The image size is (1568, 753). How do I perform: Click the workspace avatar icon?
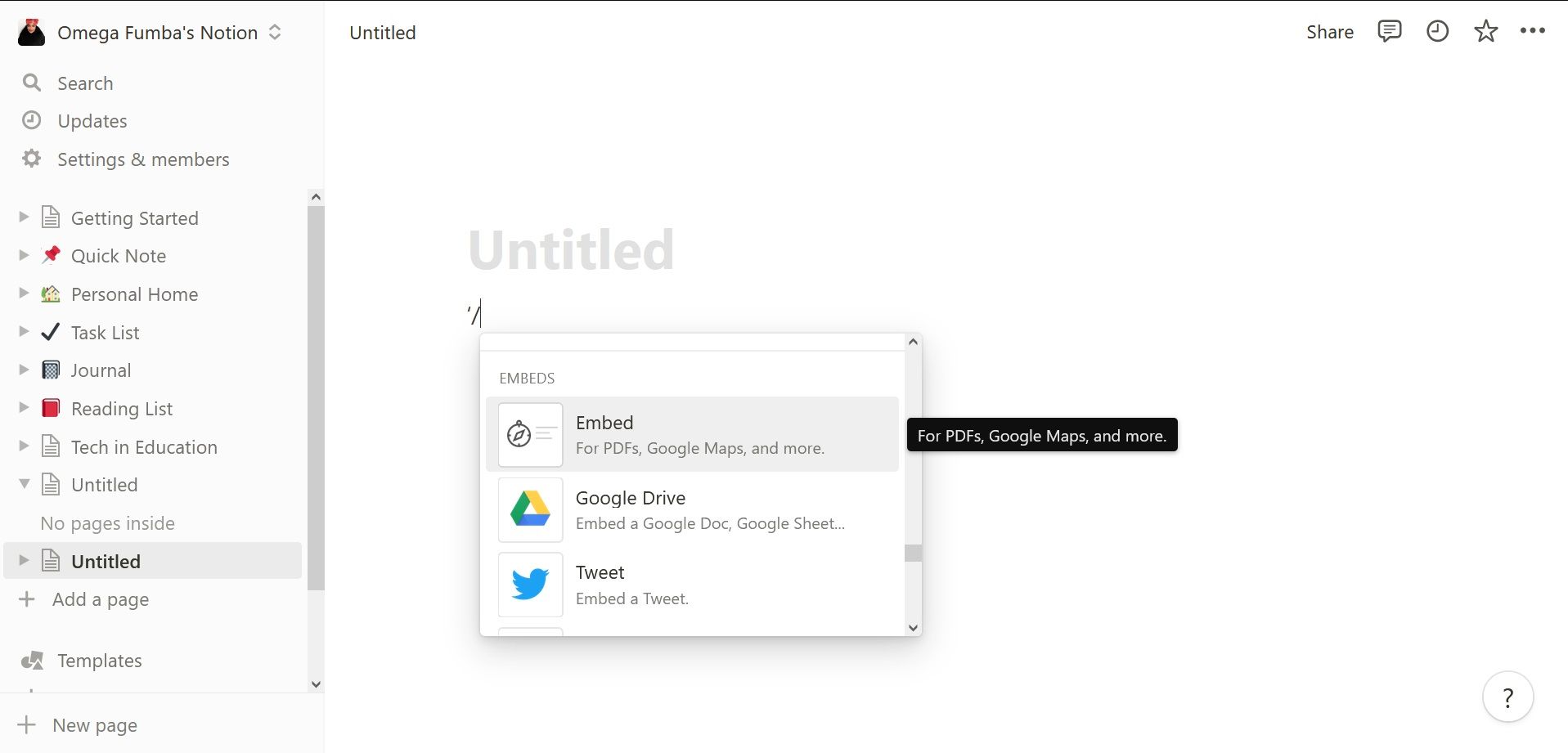tap(31, 33)
